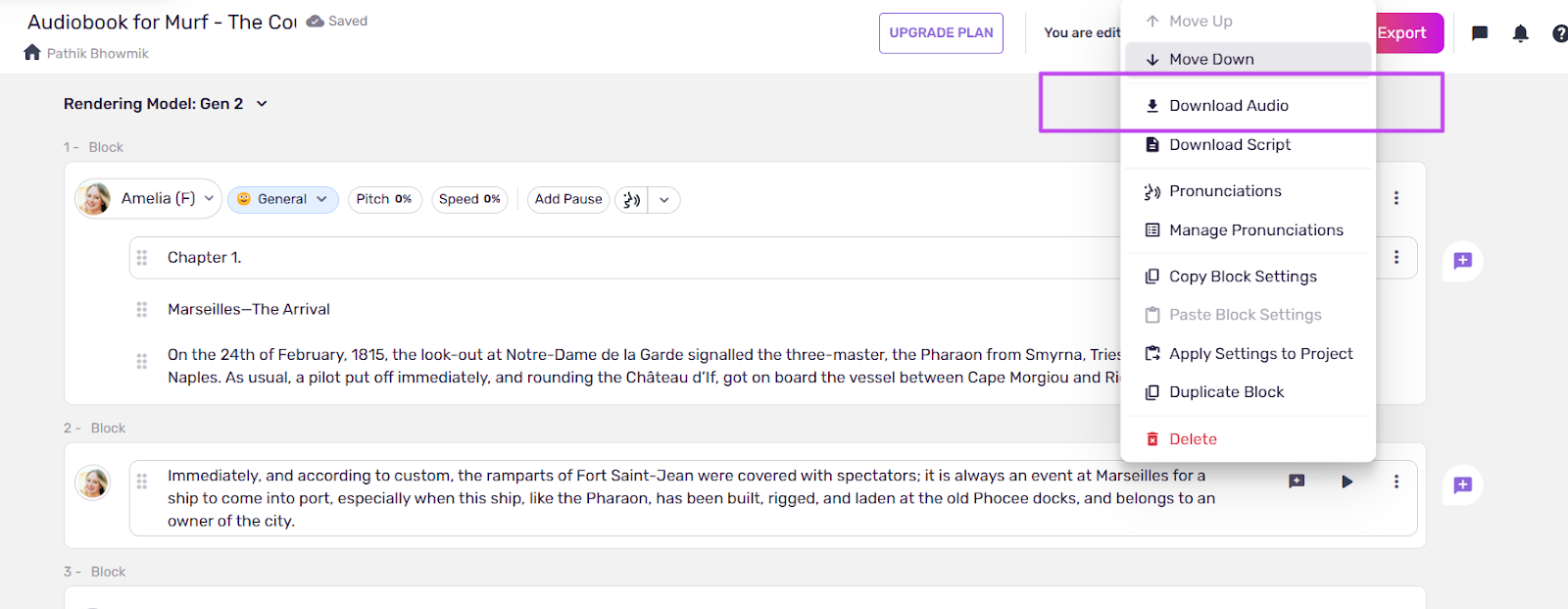The width and height of the screenshot is (1568, 609).
Task: Open the Amelia (F) voice selector
Action: point(148,199)
